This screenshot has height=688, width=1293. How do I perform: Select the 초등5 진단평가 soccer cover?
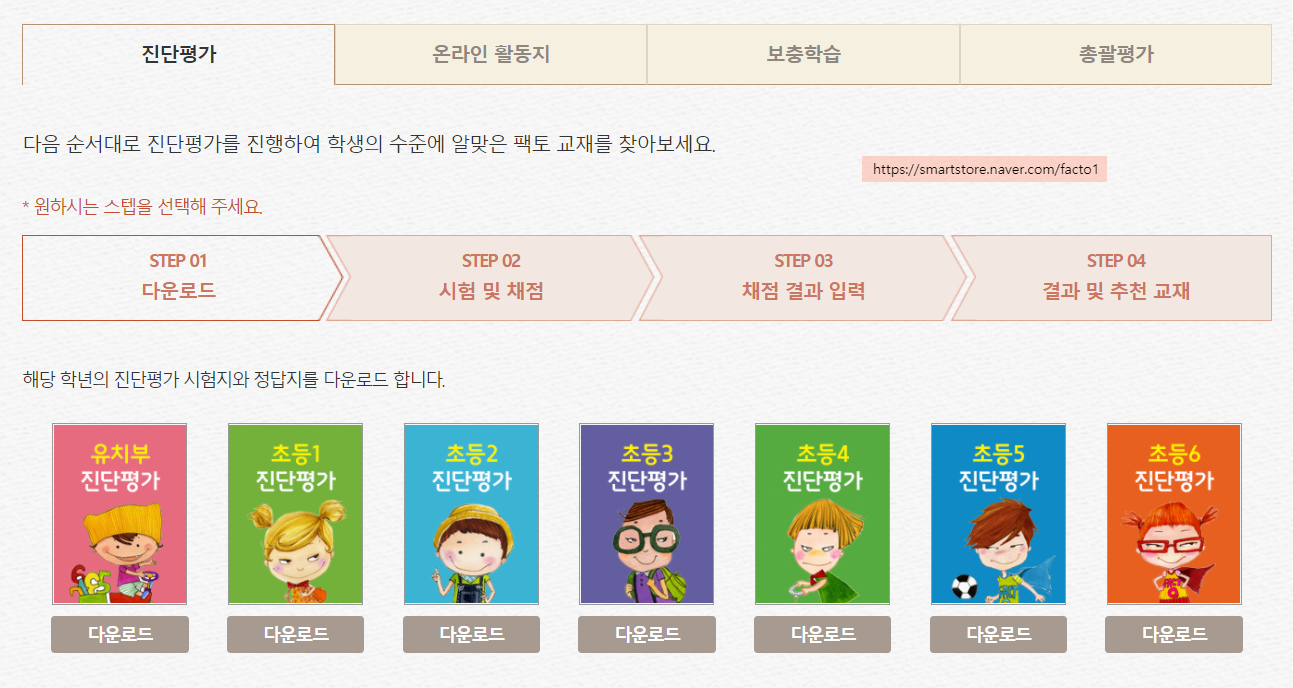(x=998, y=514)
